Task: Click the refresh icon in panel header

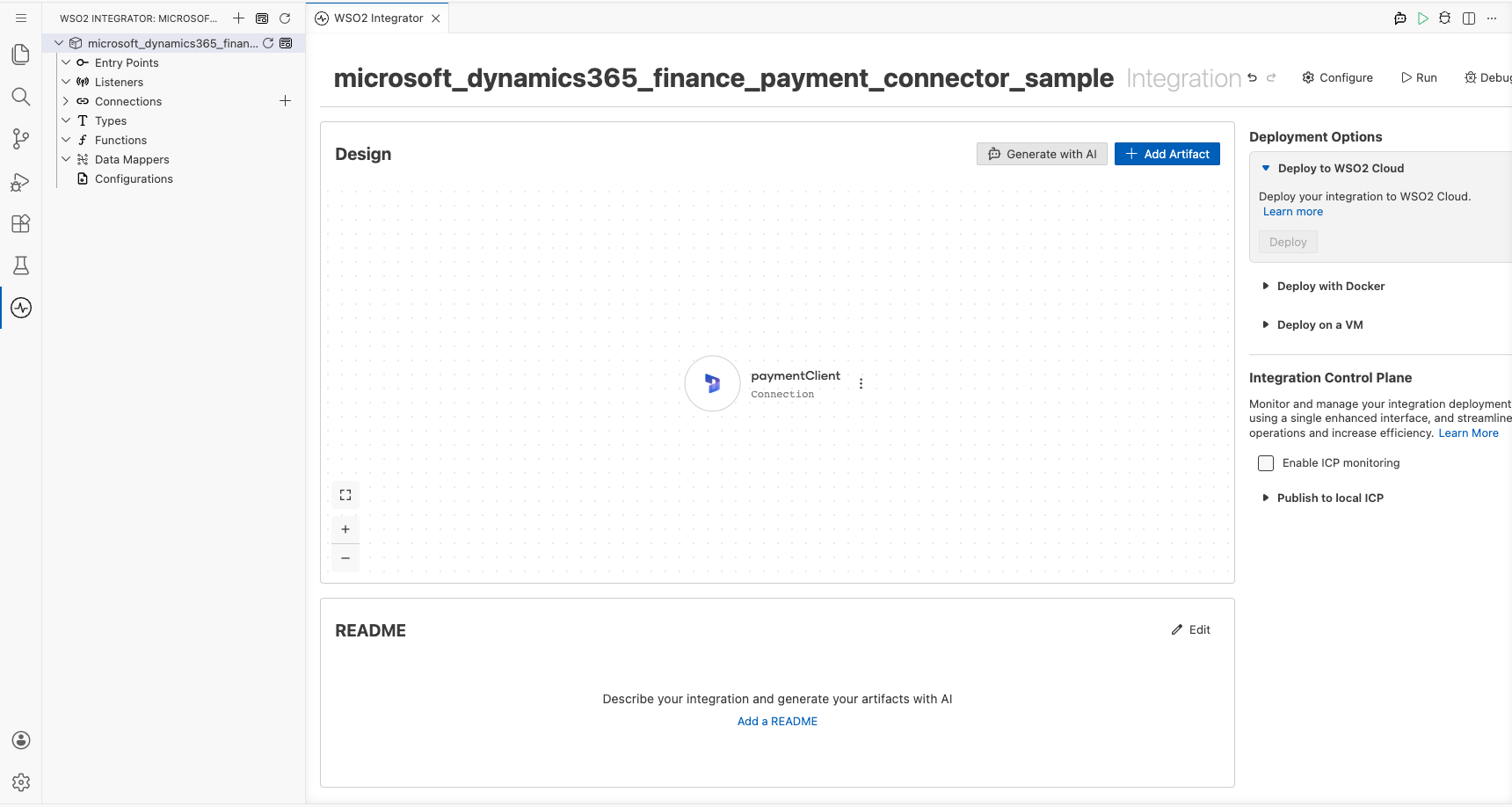Action: tap(285, 18)
